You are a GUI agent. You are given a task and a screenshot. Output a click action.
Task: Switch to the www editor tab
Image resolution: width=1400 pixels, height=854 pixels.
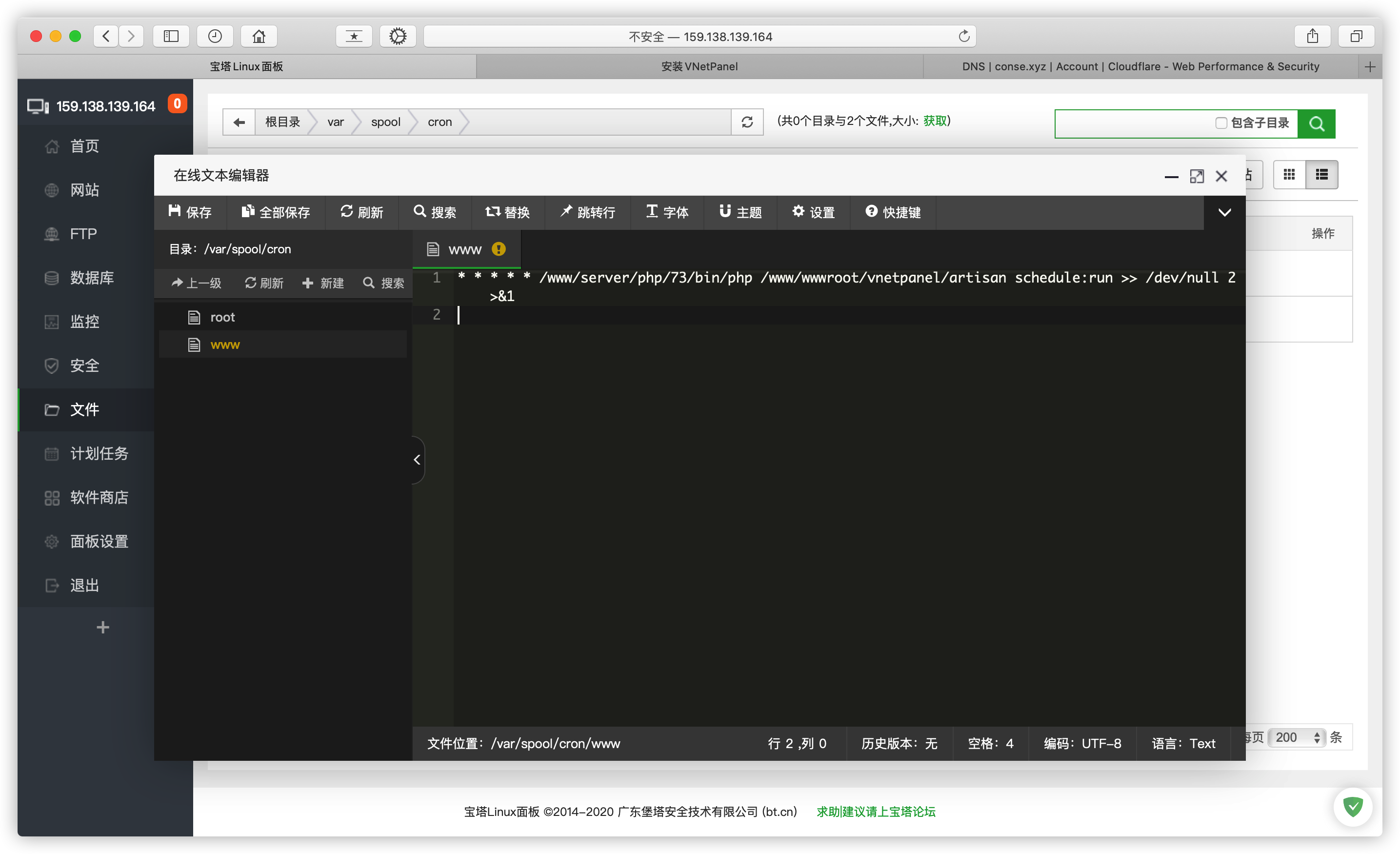(466, 249)
